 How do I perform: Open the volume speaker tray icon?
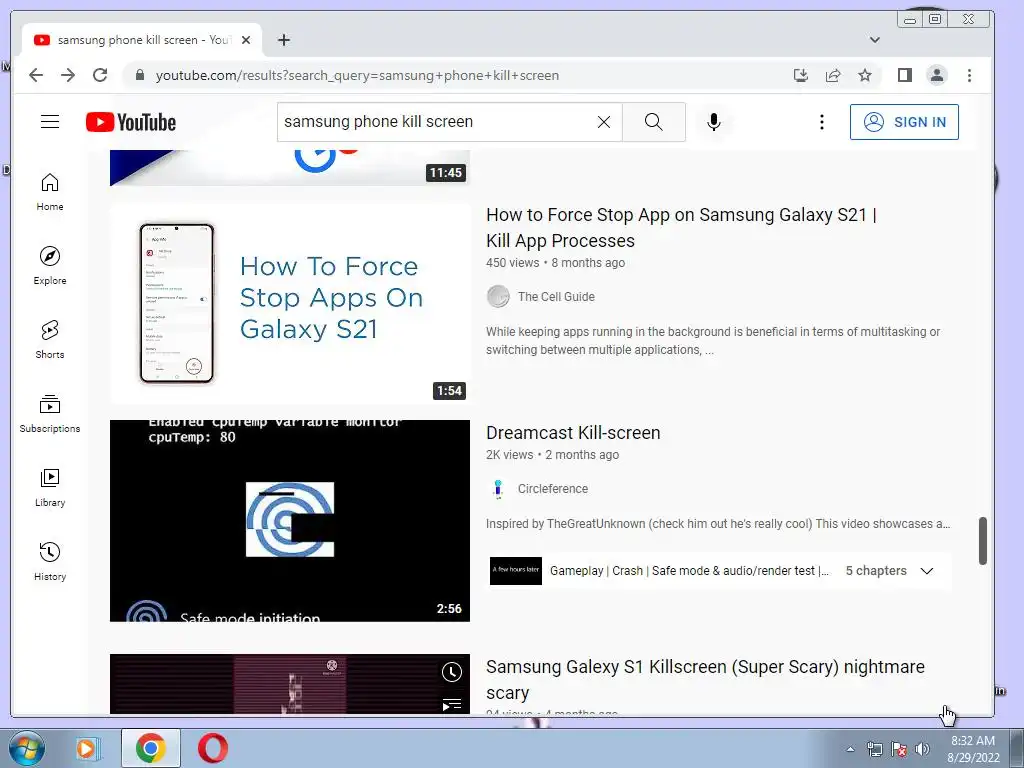point(922,749)
